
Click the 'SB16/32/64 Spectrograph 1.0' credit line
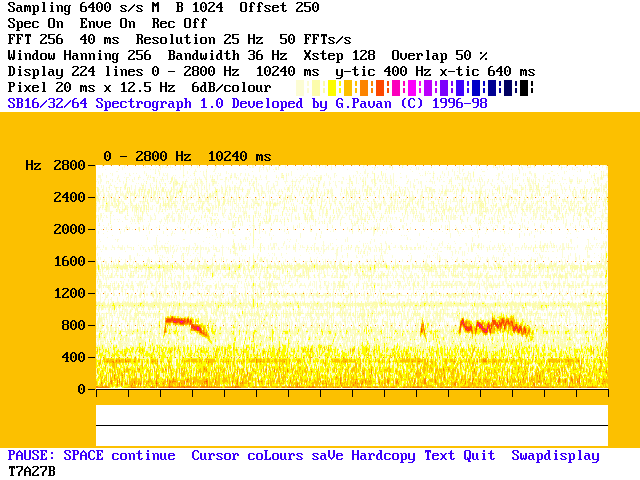click(x=116, y=104)
